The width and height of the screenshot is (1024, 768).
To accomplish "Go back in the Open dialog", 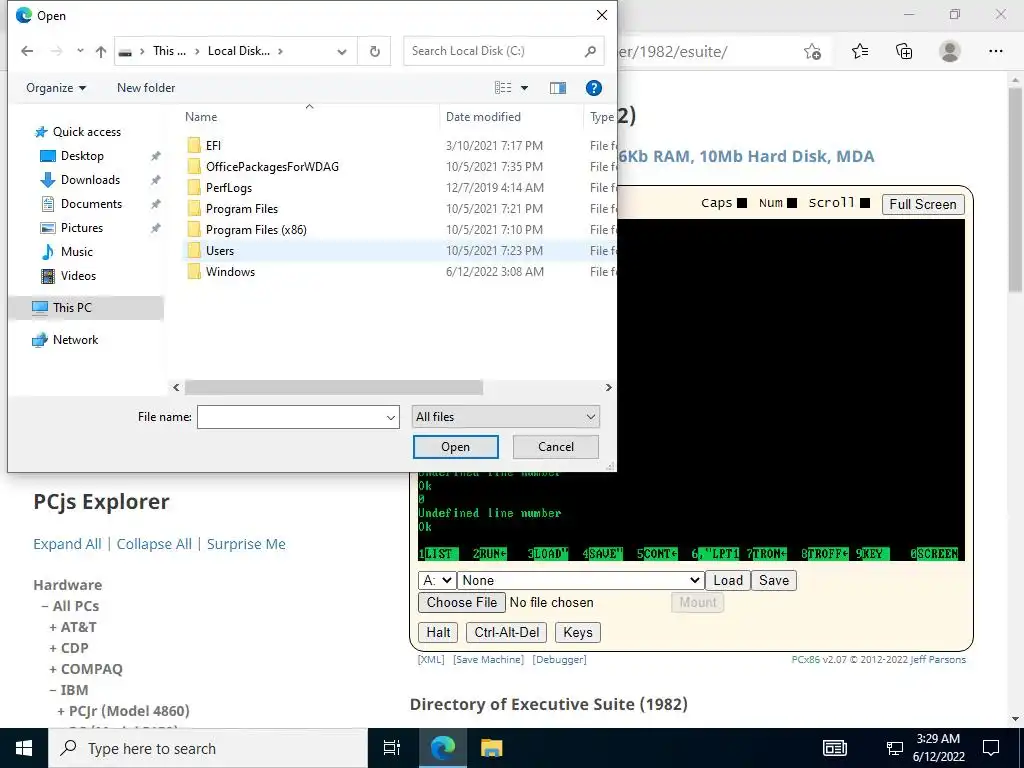I will 27,51.
